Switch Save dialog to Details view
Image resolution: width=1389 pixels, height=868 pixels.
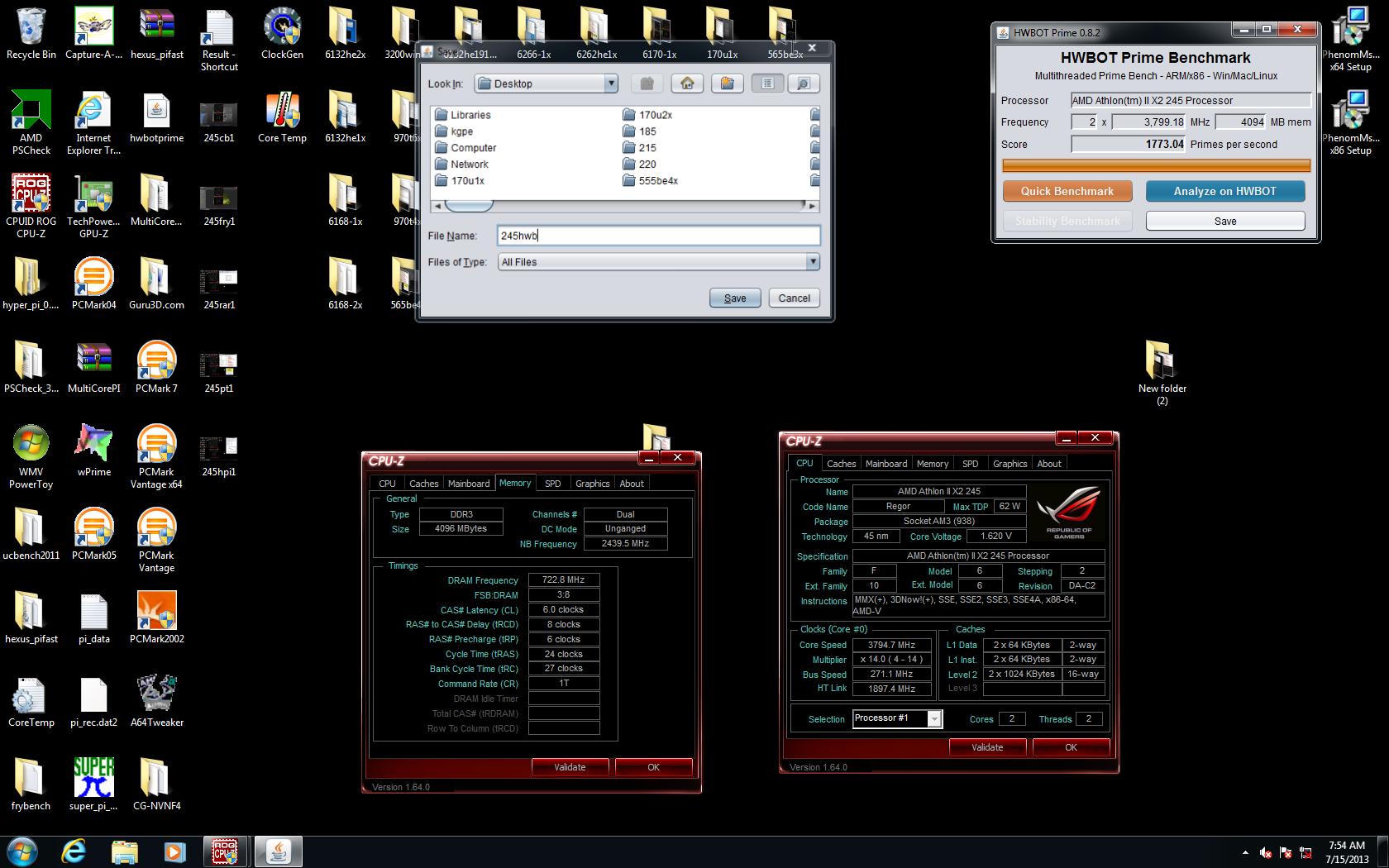tap(803, 83)
